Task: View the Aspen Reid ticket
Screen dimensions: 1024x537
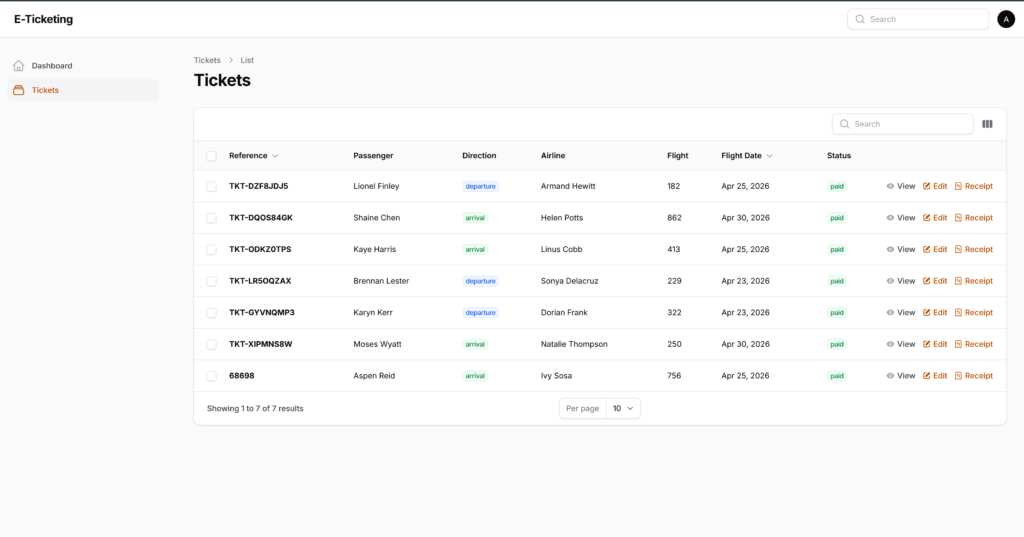Action: pos(901,376)
